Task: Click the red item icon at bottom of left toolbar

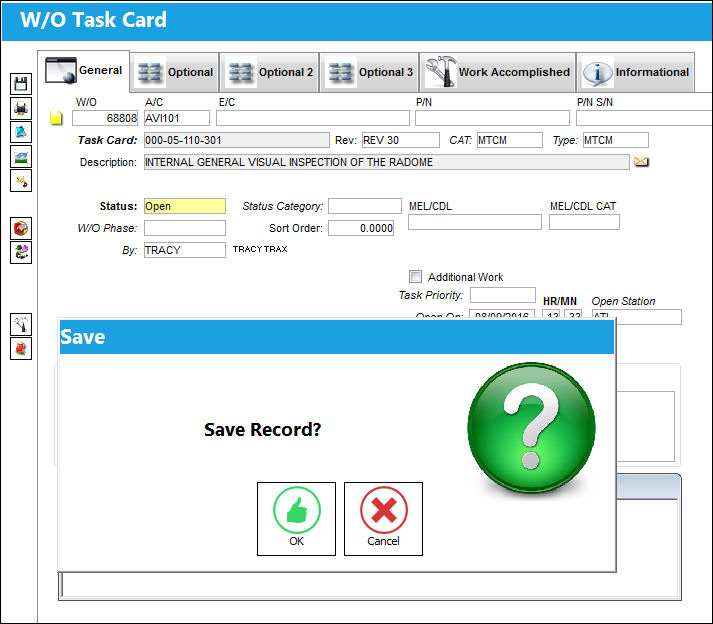Action: [21, 348]
